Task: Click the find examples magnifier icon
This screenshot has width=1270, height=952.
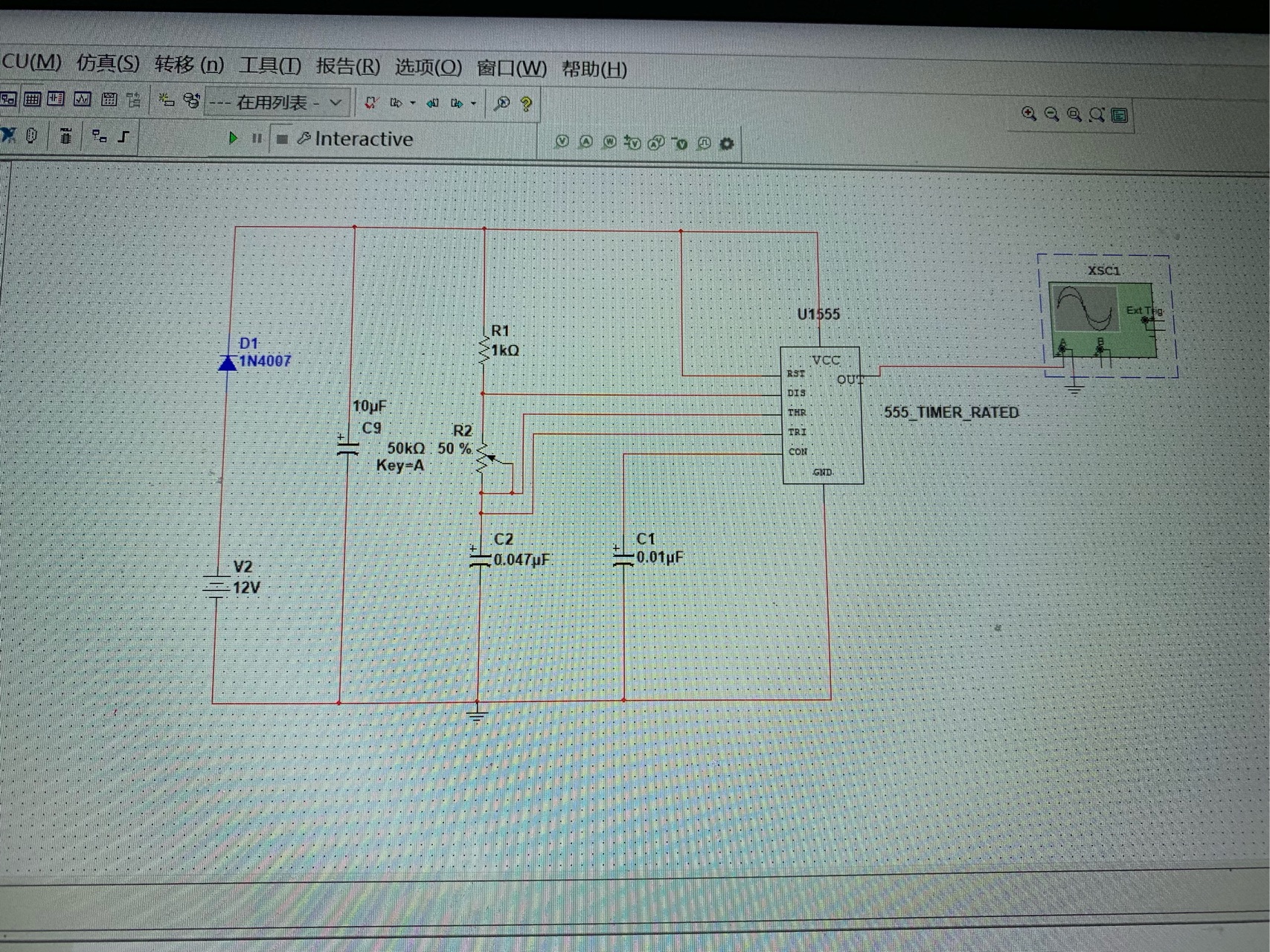Action: click(x=502, y=103)
